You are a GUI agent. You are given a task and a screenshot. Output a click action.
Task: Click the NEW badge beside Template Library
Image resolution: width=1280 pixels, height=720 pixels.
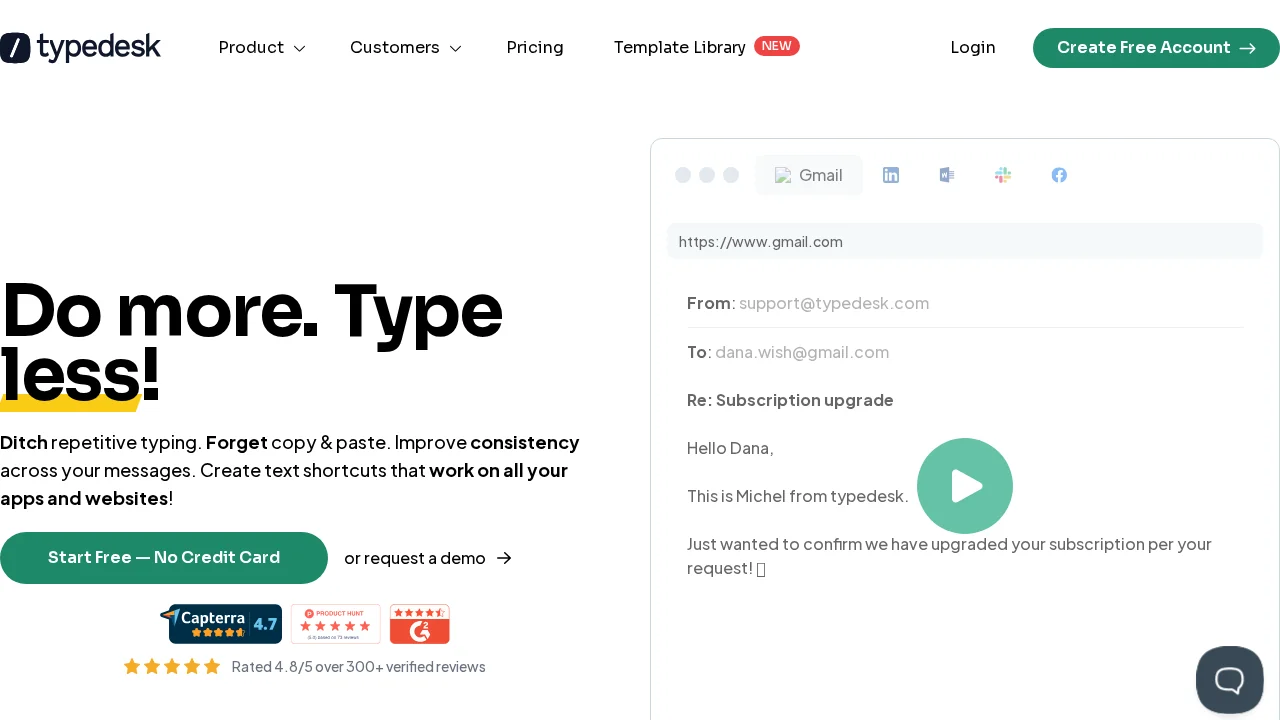pos(777,46)
